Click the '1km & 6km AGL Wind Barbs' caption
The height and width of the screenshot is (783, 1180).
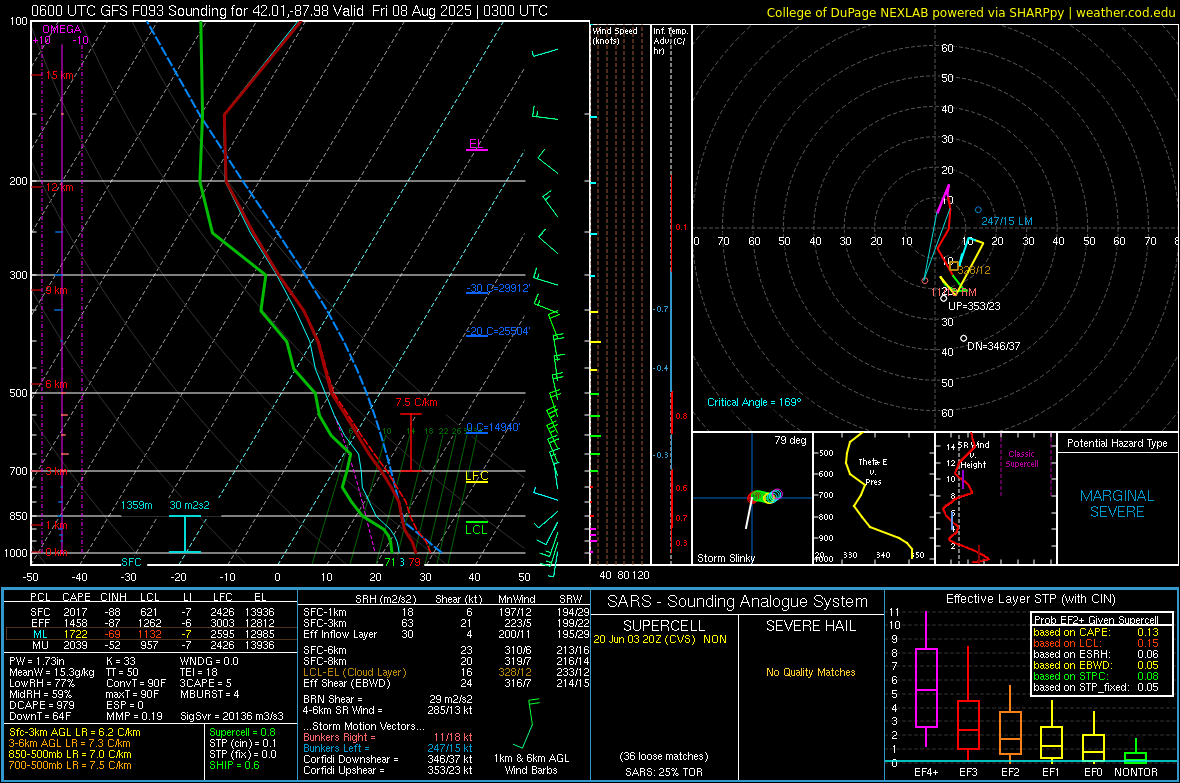coord(531,764)
